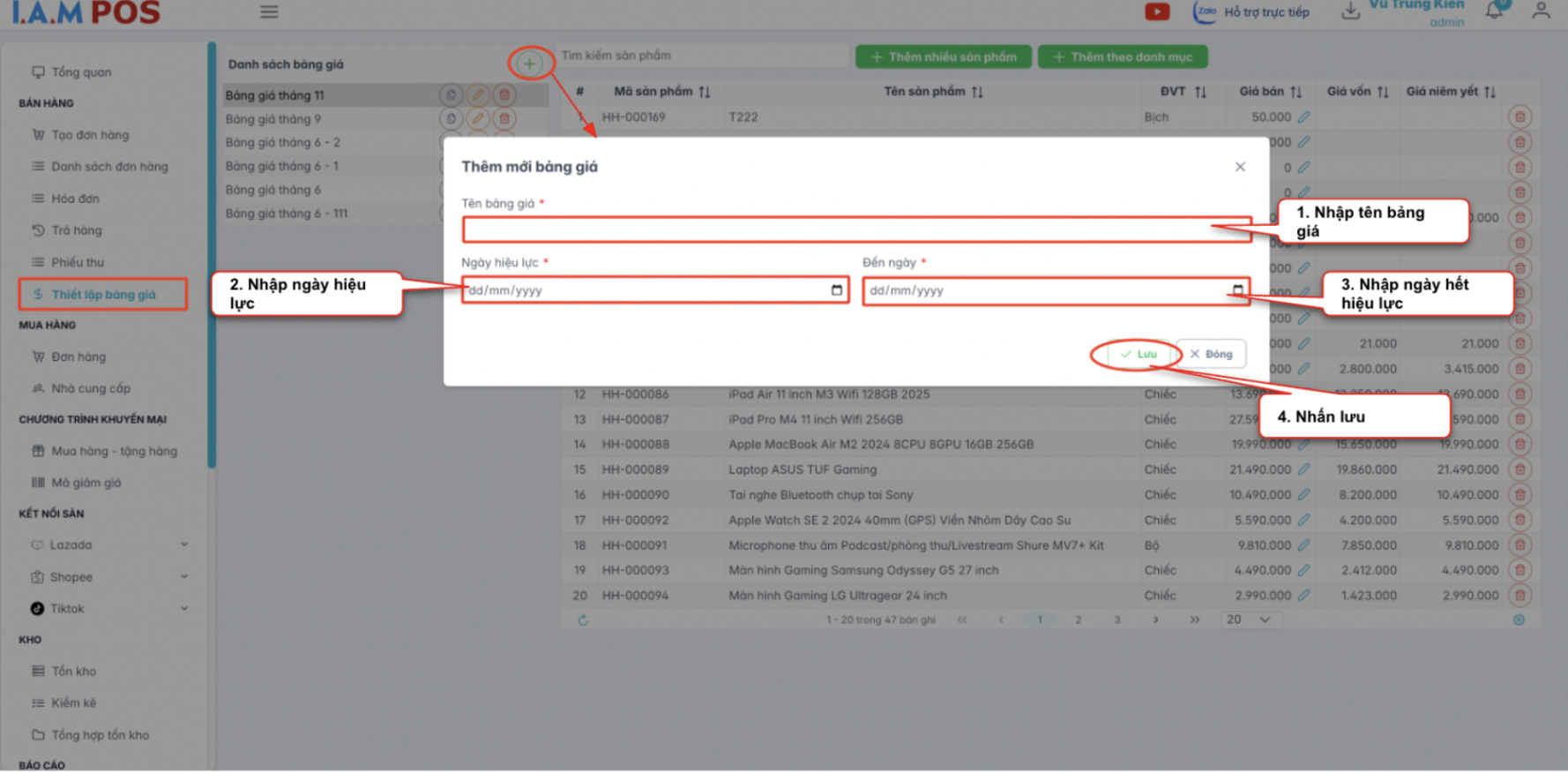Add new price list with plus icon
Image resolution: width=1568 pixels, height=773 pixels.
(x=529, y=64)
